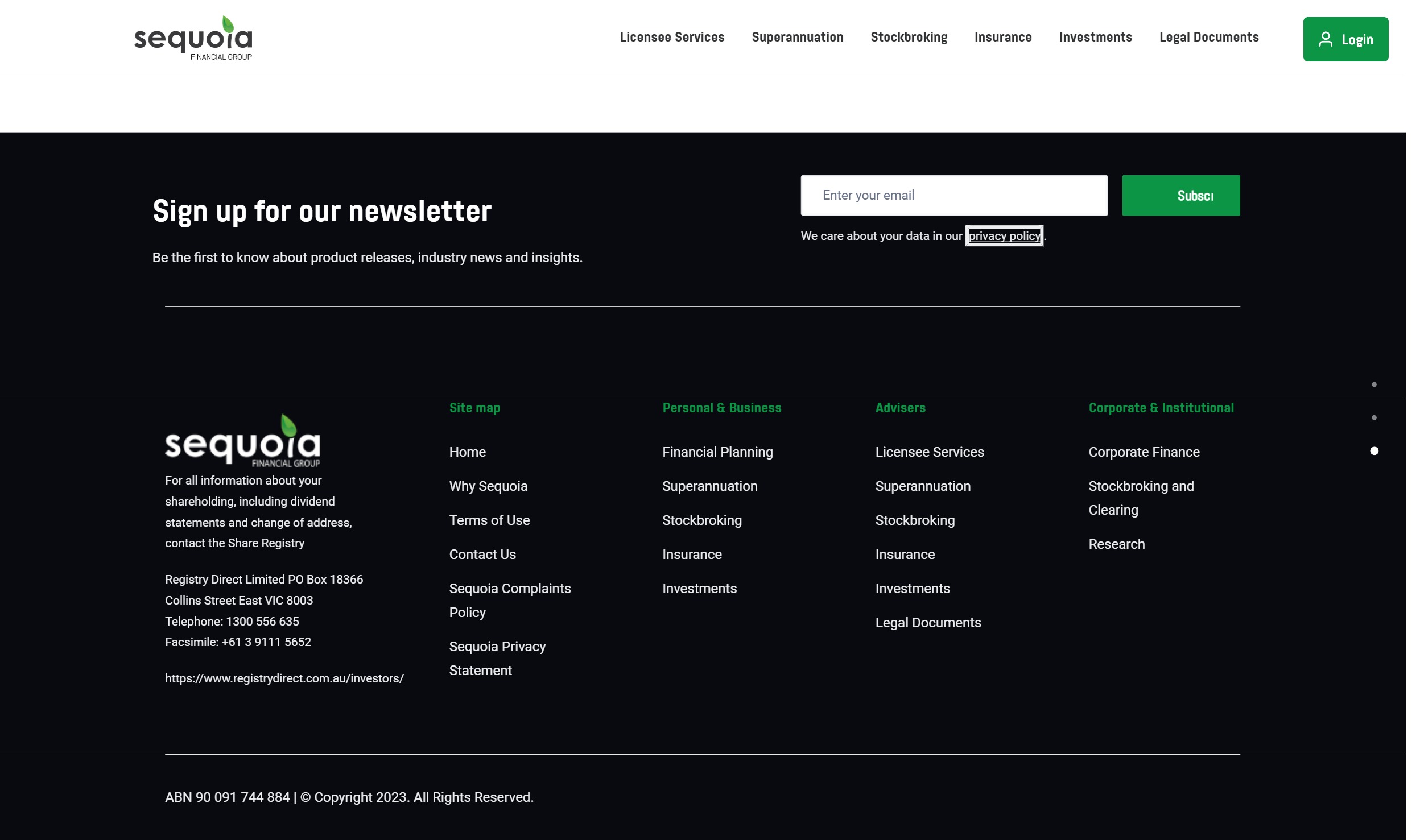Open Licensee Services nav menu
1420x840 pixels.
pyautogui.click(x=671, y=38)
